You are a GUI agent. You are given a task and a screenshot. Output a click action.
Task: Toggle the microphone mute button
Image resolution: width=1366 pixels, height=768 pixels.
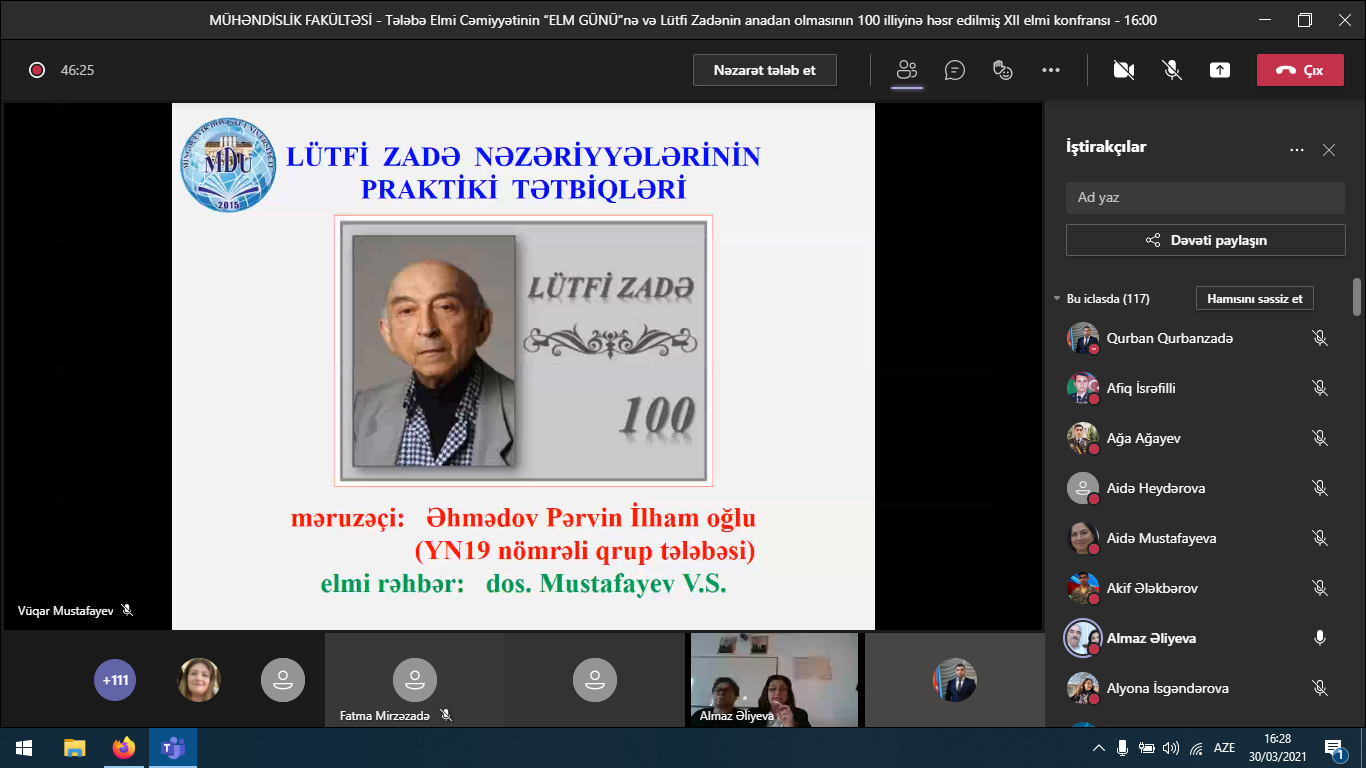[1171, 70]
